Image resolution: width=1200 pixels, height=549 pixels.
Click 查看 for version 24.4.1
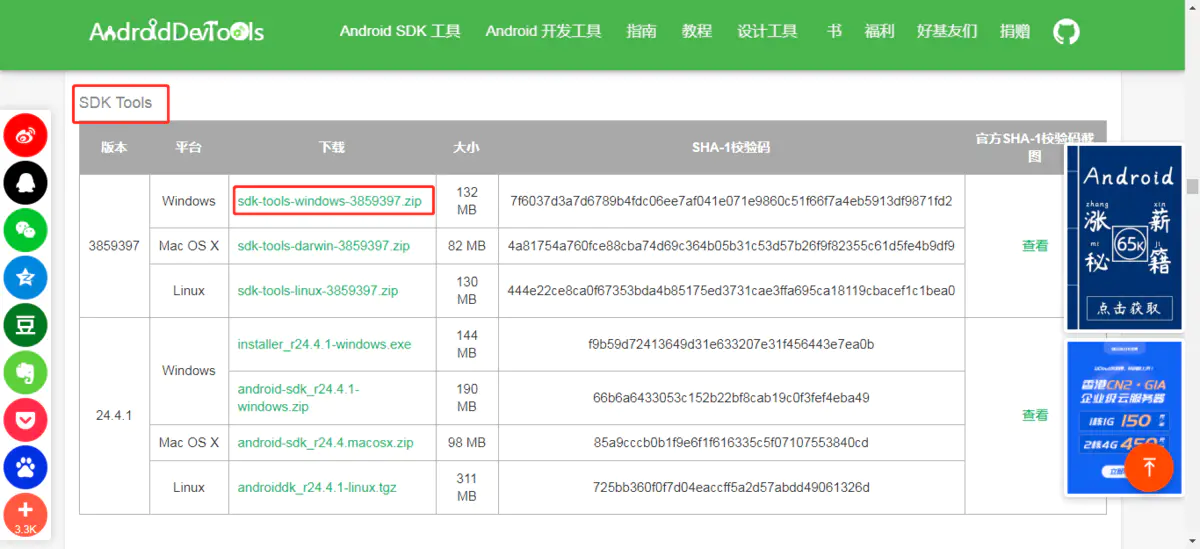coord(1035,415)
